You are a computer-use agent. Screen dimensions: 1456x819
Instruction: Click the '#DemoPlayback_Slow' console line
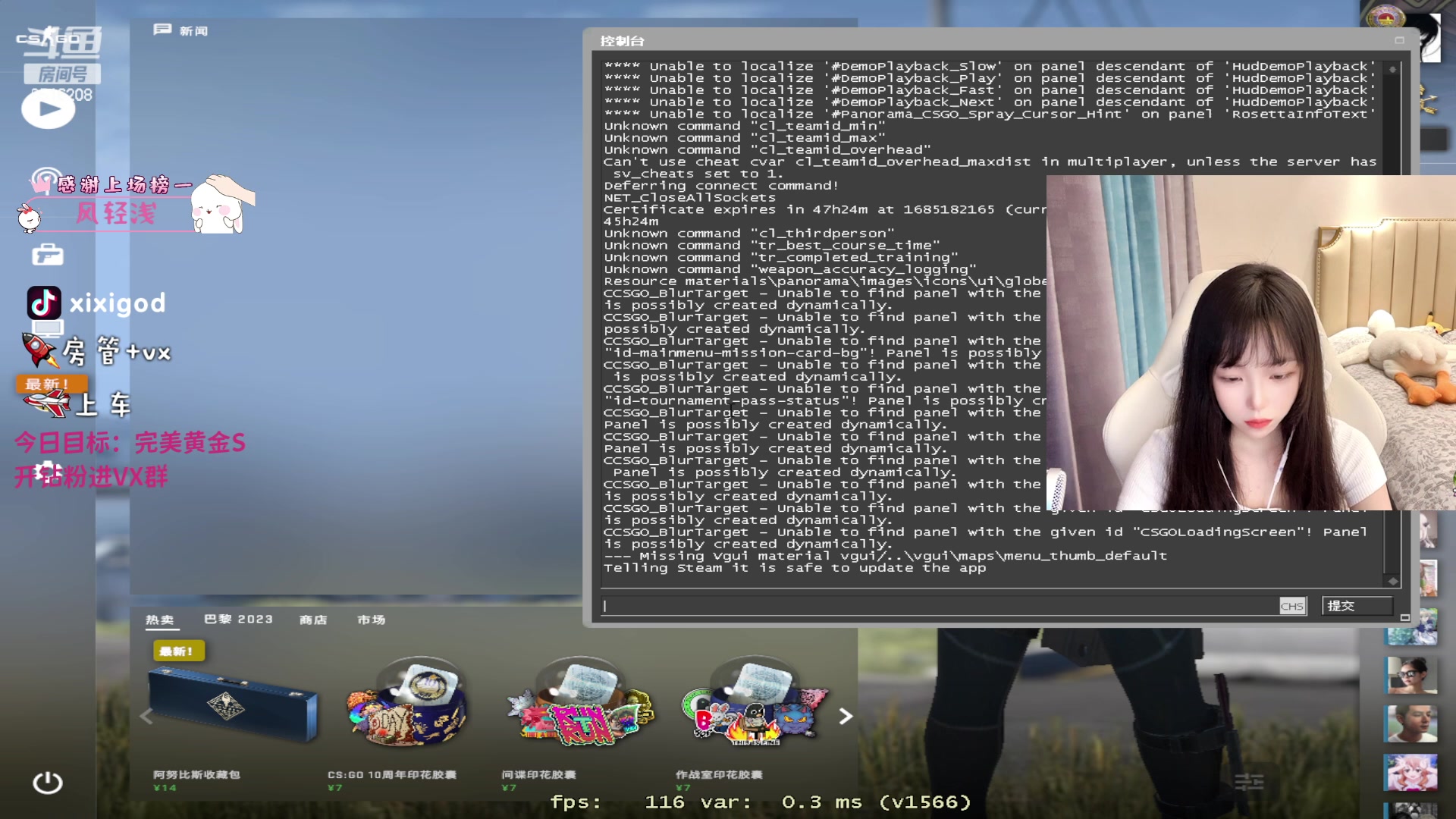coord(990,67)
